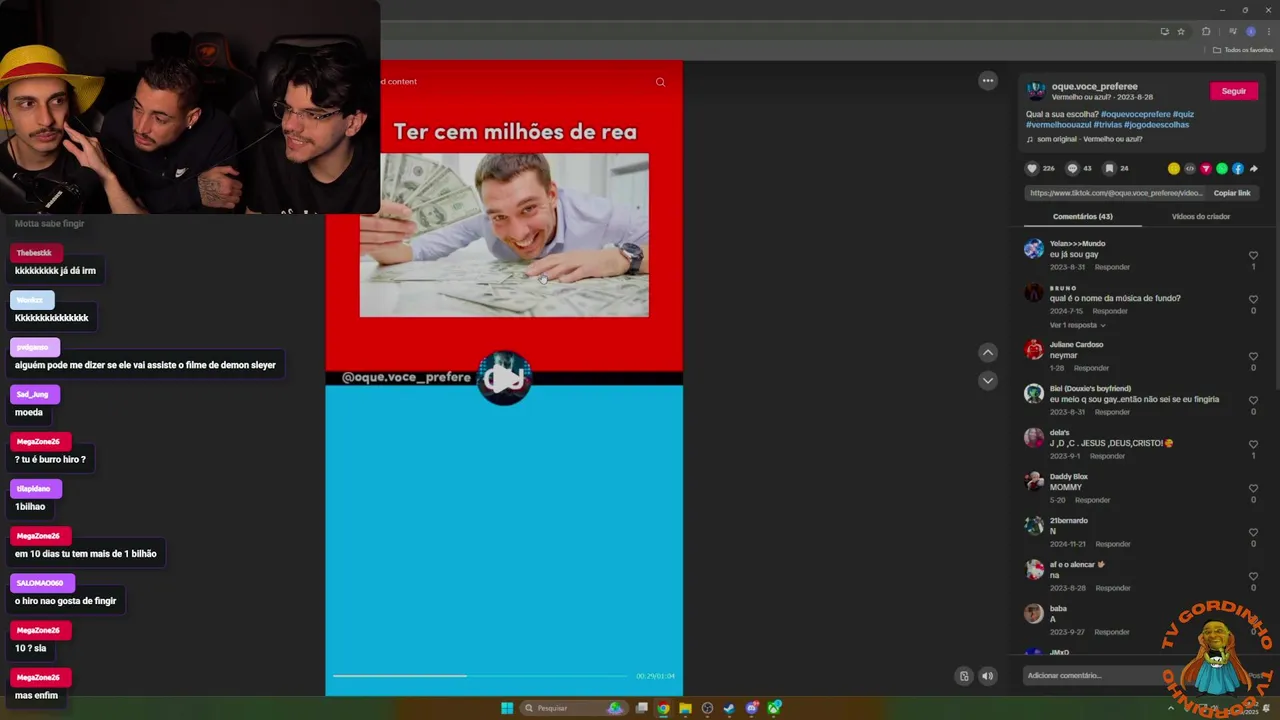Like BRUNO's comment heart
The height and width of the screenshot is (720, 1280).
tap(1253, 299)
